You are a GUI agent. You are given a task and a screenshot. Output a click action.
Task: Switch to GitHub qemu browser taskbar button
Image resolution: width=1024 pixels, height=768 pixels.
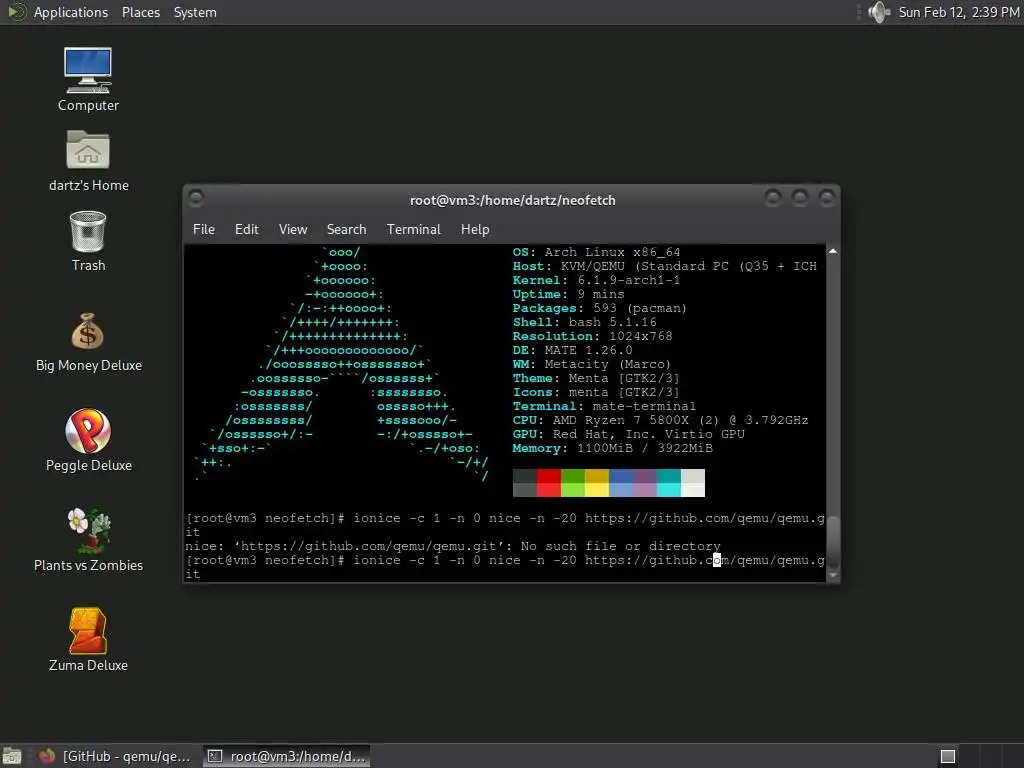tap(114, 756)
